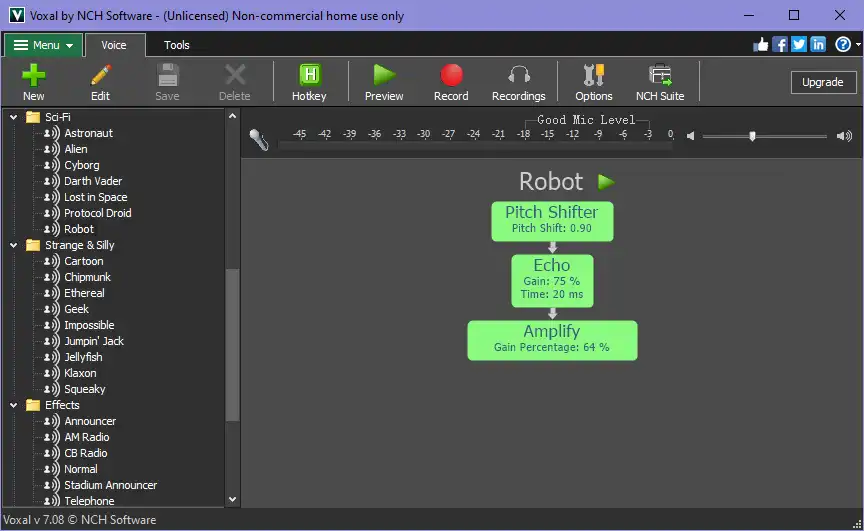Click the New voice plus icon
864x531 pixels.
(x=34, y=75)
